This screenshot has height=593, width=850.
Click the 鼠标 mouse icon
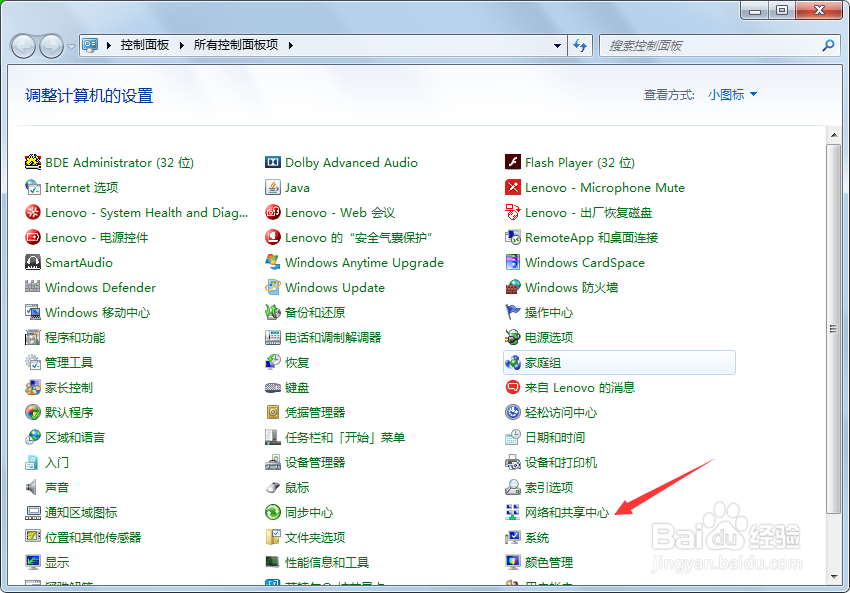[273, 487]
